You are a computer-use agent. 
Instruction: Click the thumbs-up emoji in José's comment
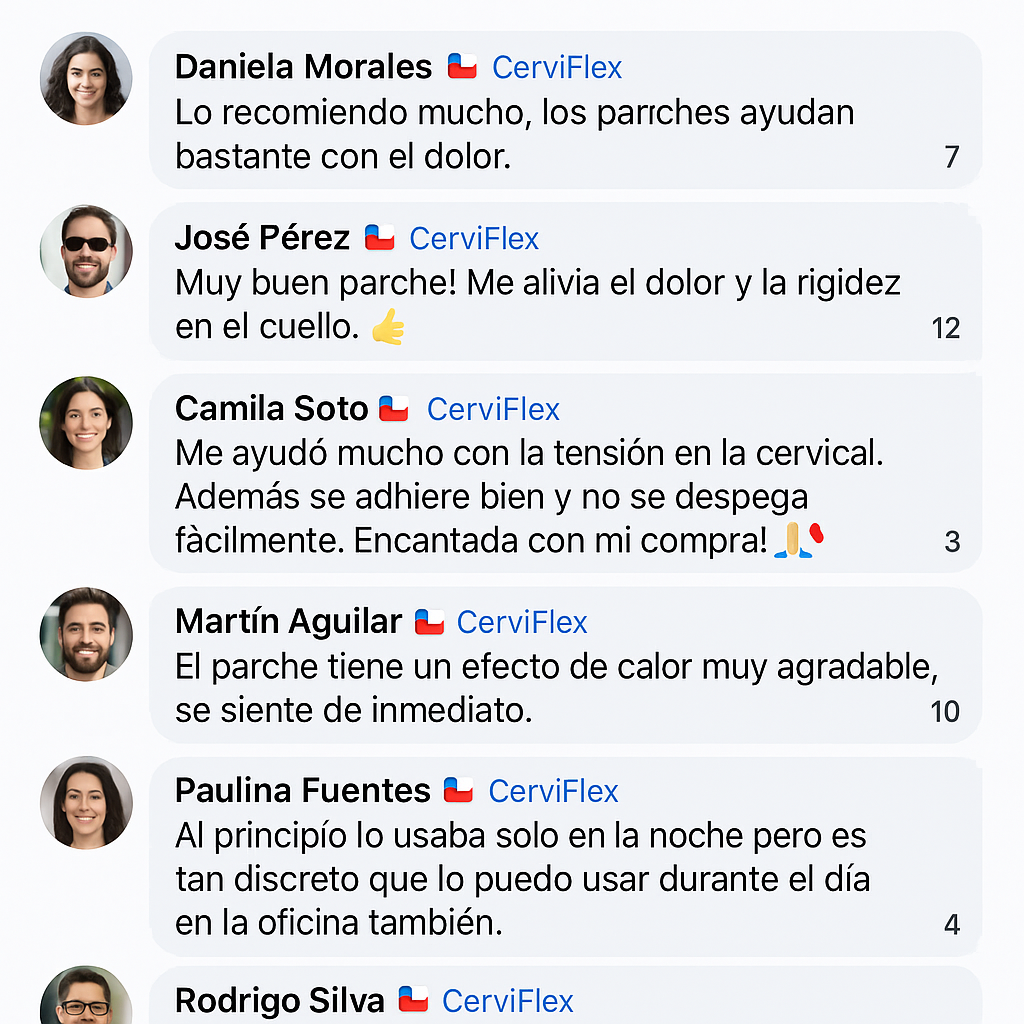[x=388, y=327]
